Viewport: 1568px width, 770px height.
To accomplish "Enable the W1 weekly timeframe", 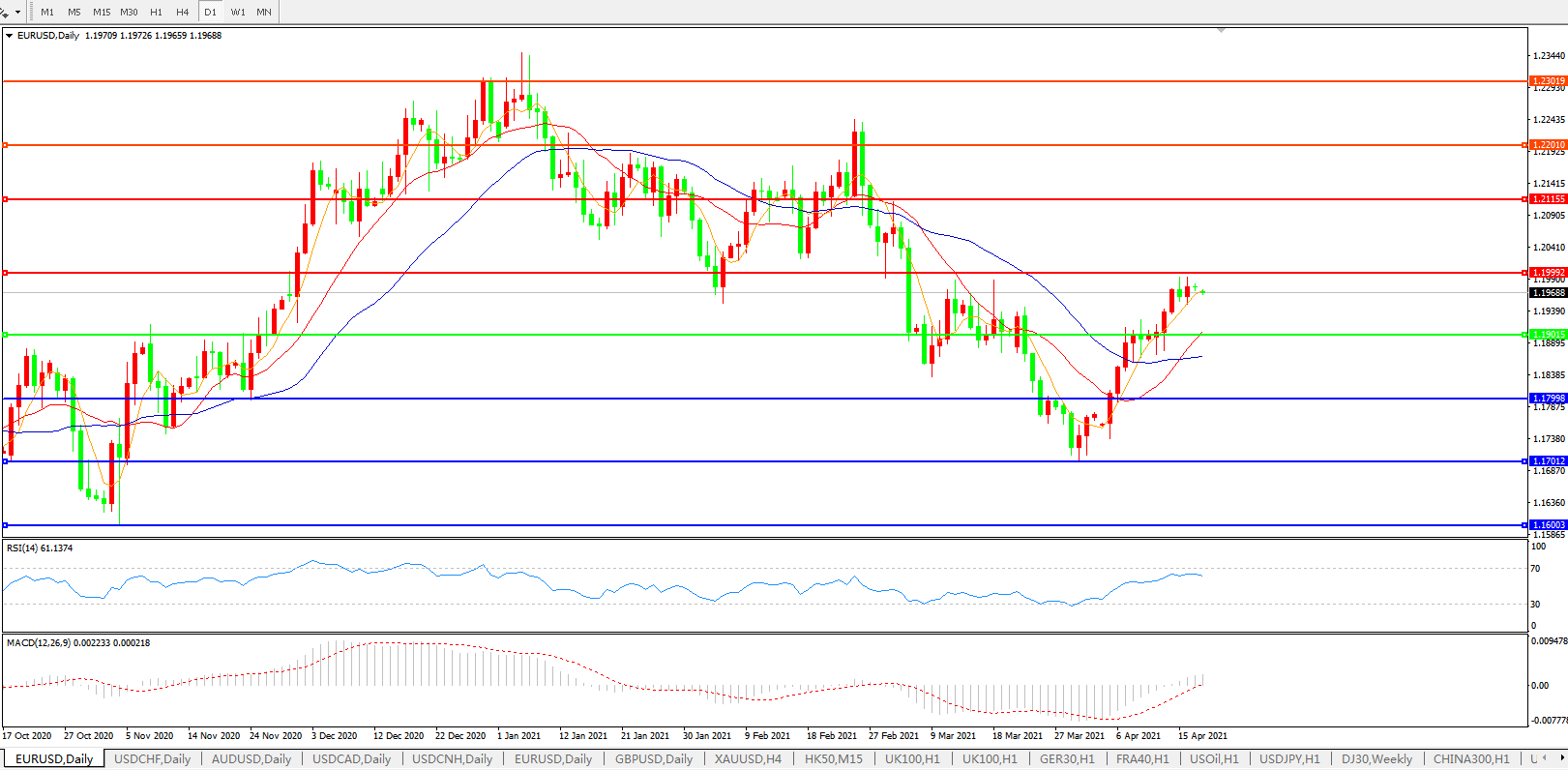I will pos(238,12).
